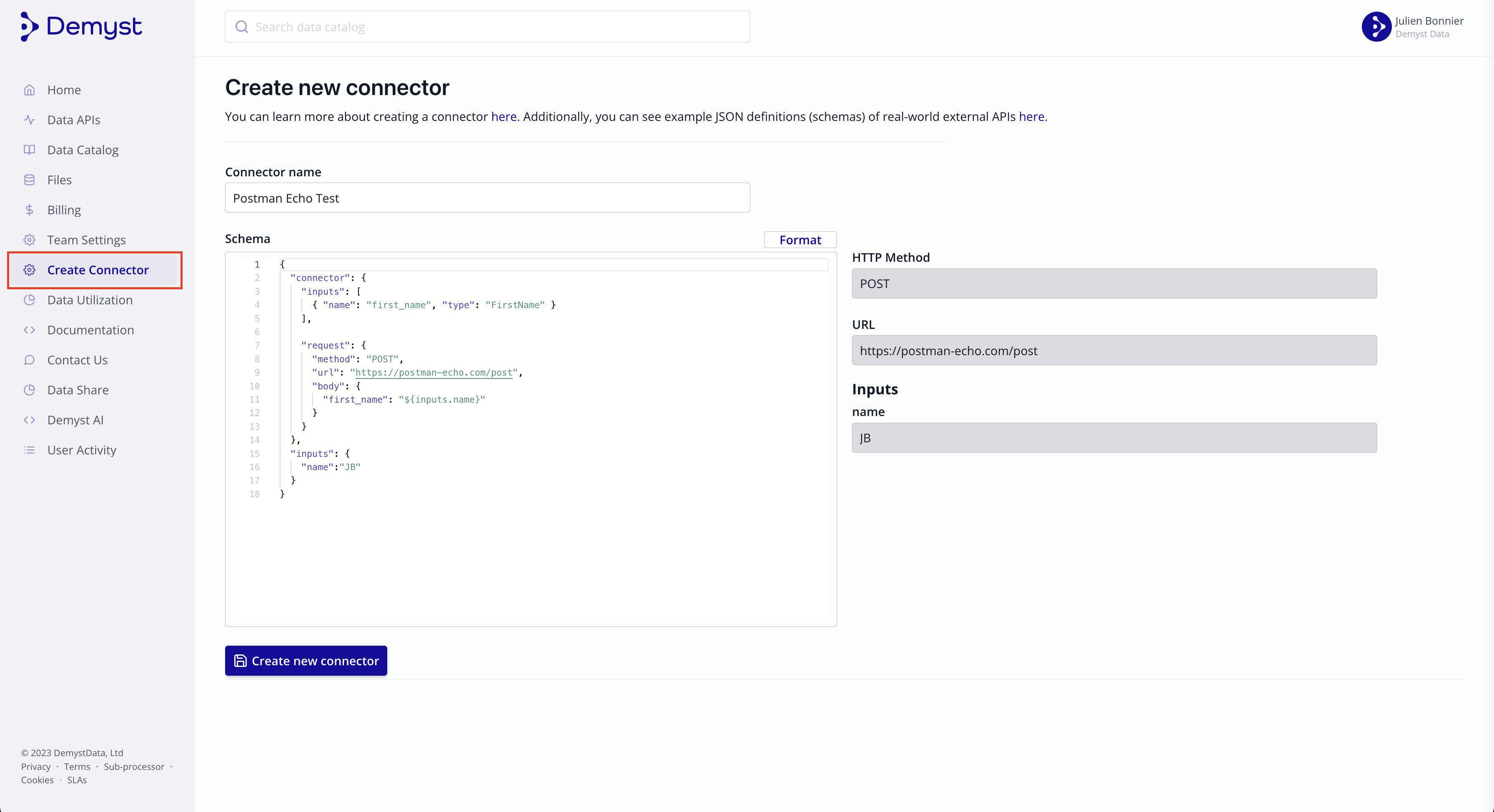This screenshot has height=812, width=1494.
Task: Open Team Settings
Action: [86, 239]
